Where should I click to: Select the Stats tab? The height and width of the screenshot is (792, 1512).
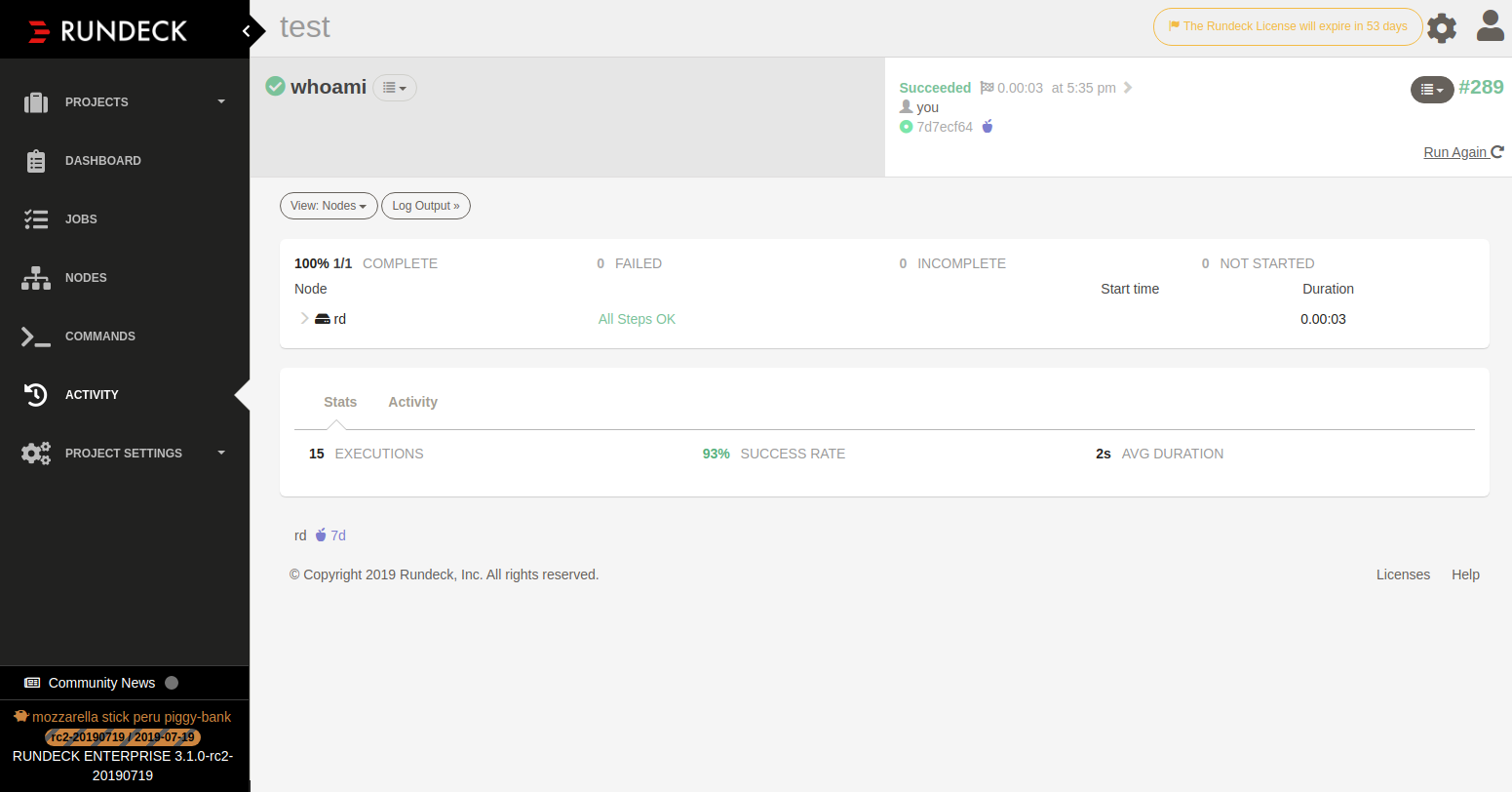pyautogui.click(x=340, y=402)
